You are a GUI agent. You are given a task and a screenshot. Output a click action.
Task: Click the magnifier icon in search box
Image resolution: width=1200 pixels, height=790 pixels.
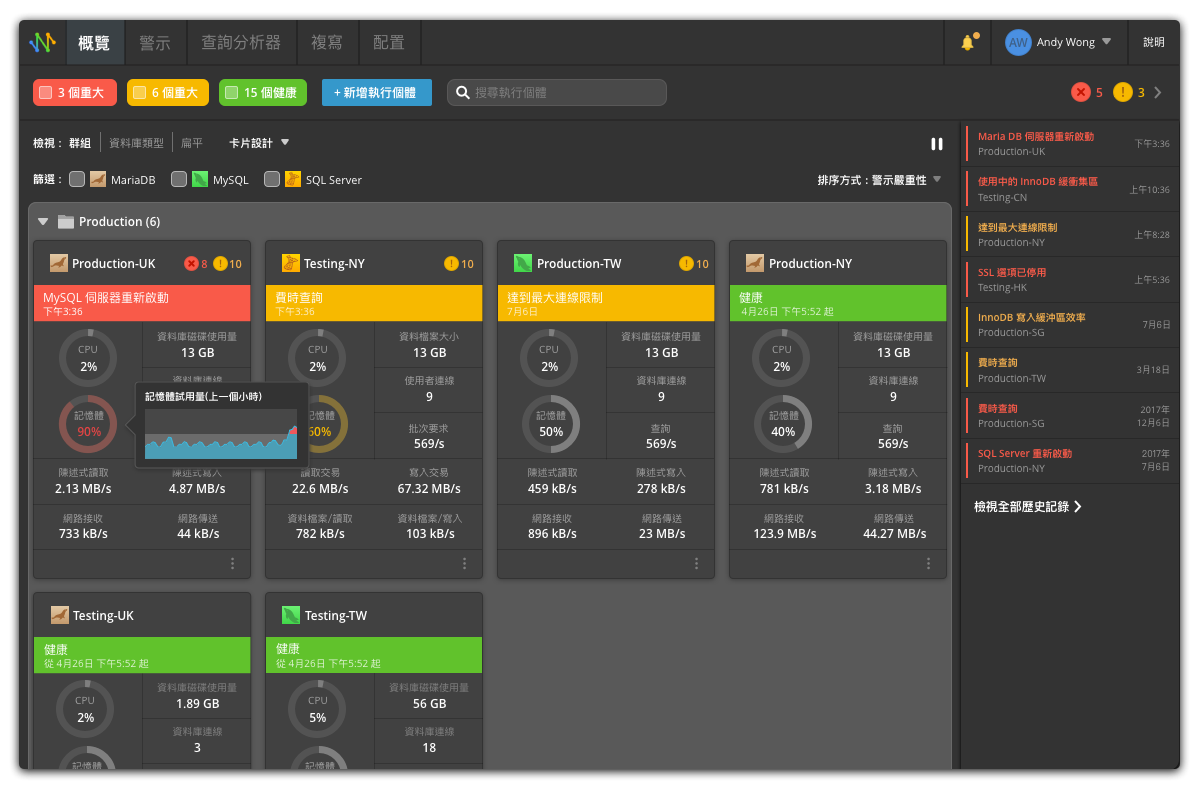tap(463, 93)
